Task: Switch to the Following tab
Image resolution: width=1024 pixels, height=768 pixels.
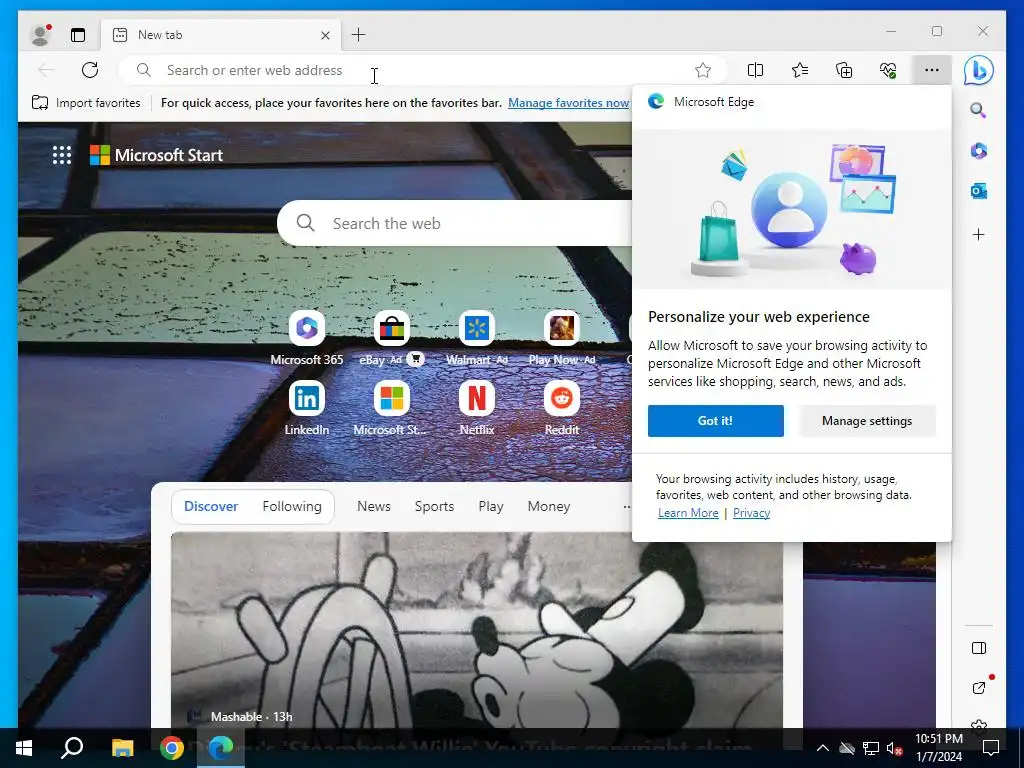Action: (x=292, y=506)
